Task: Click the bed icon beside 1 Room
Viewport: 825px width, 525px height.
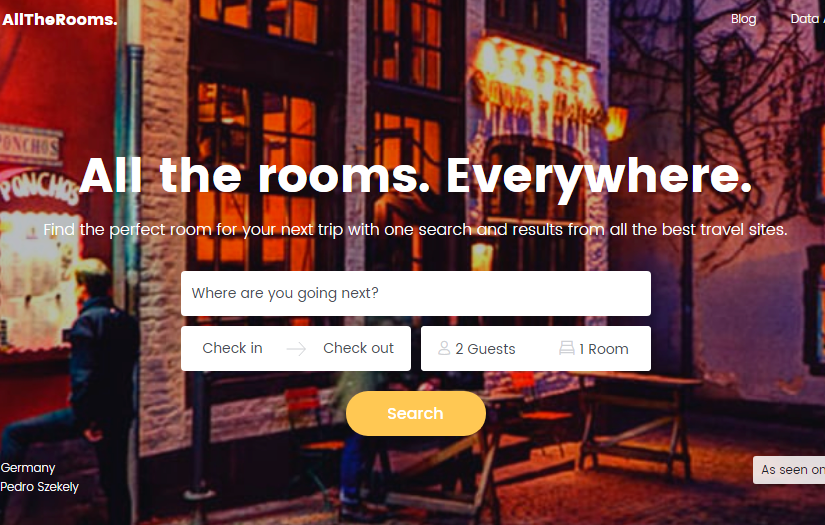Action: 566,348
